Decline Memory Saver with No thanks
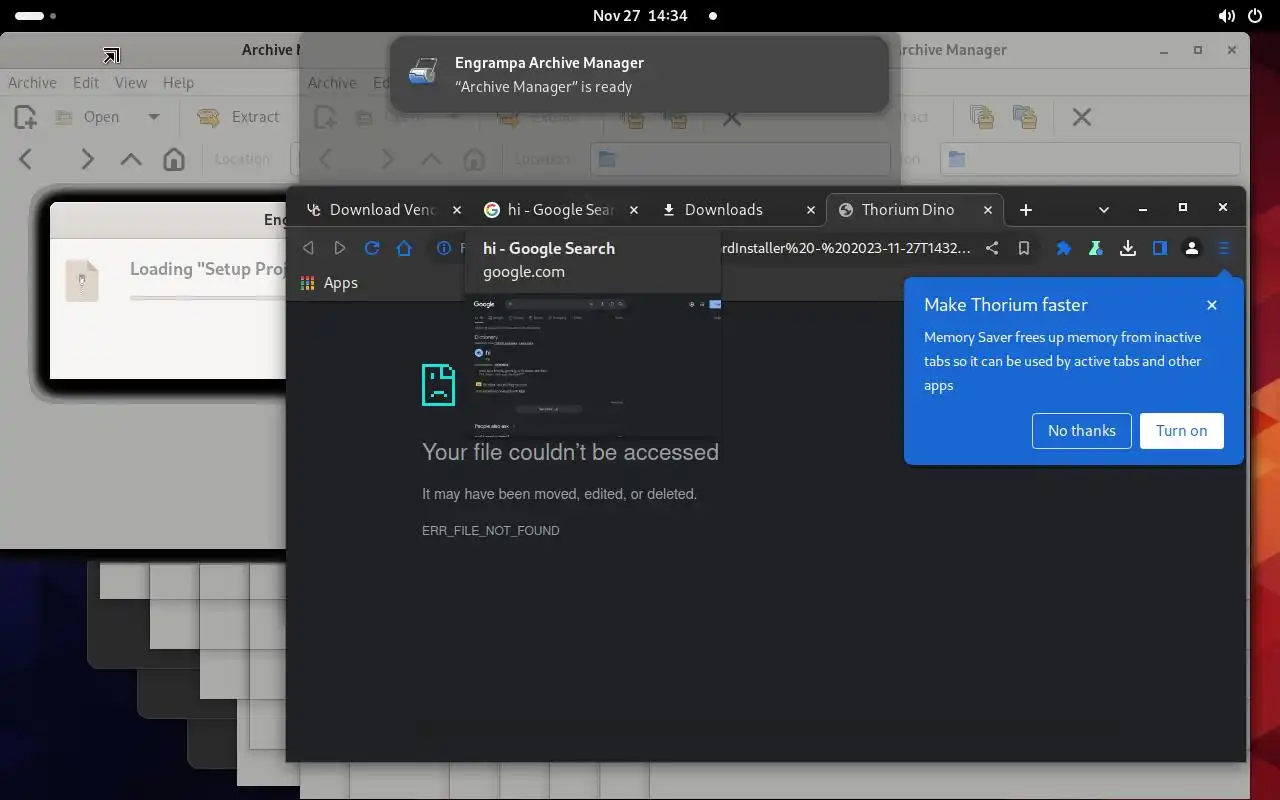Viewport: 1280px width, 800px height. click(1082, 431)
